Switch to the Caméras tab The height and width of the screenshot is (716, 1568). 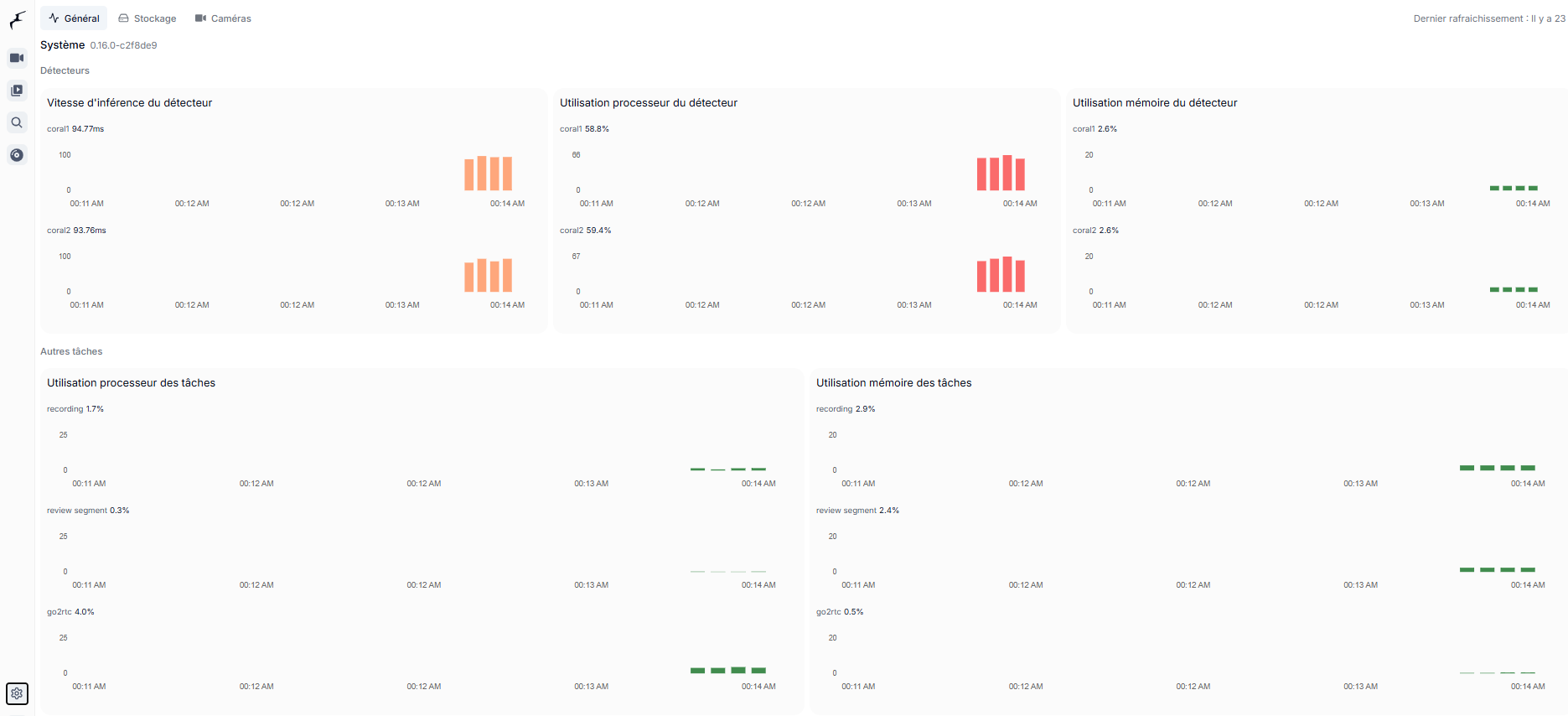click(x=223, y=18)
